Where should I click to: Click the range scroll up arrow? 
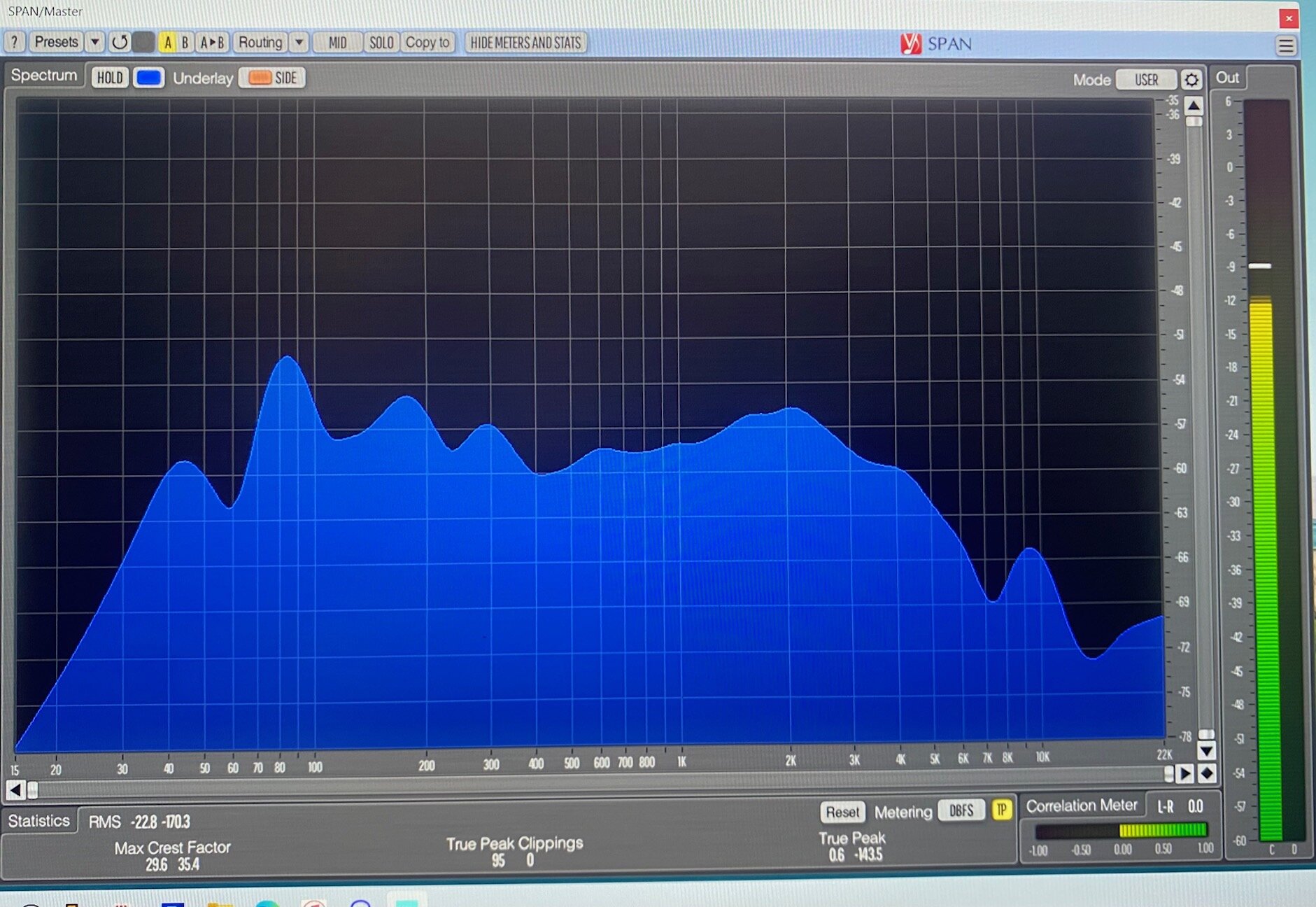pos(1194,106)
